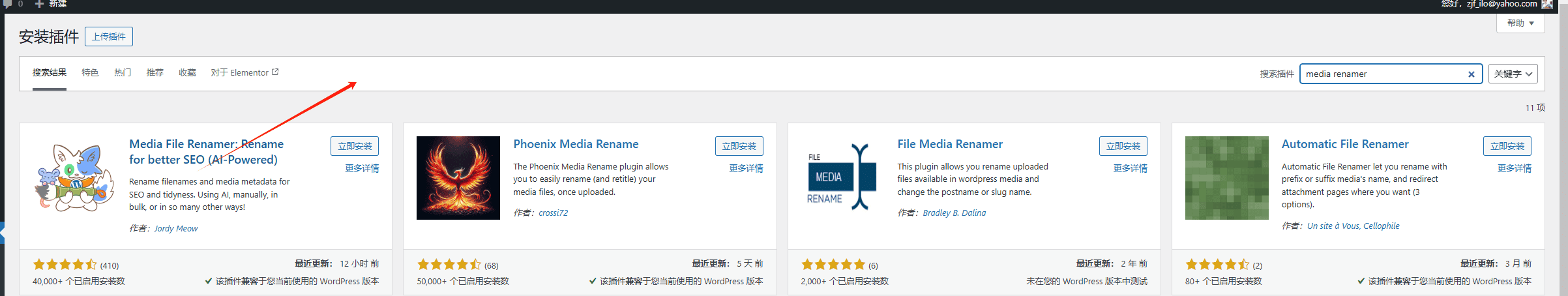The width and height of the screenshot is (1568, 296).
Task: Switch to the 热门 tab
Action: click(x=123, y=72)
